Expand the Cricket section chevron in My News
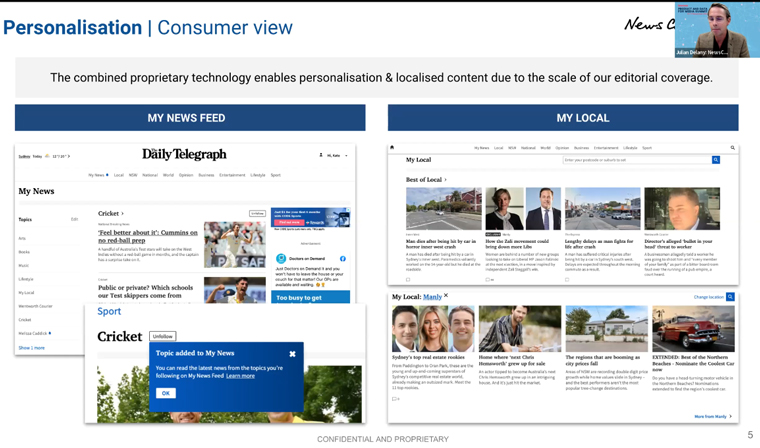 [123, 213]
